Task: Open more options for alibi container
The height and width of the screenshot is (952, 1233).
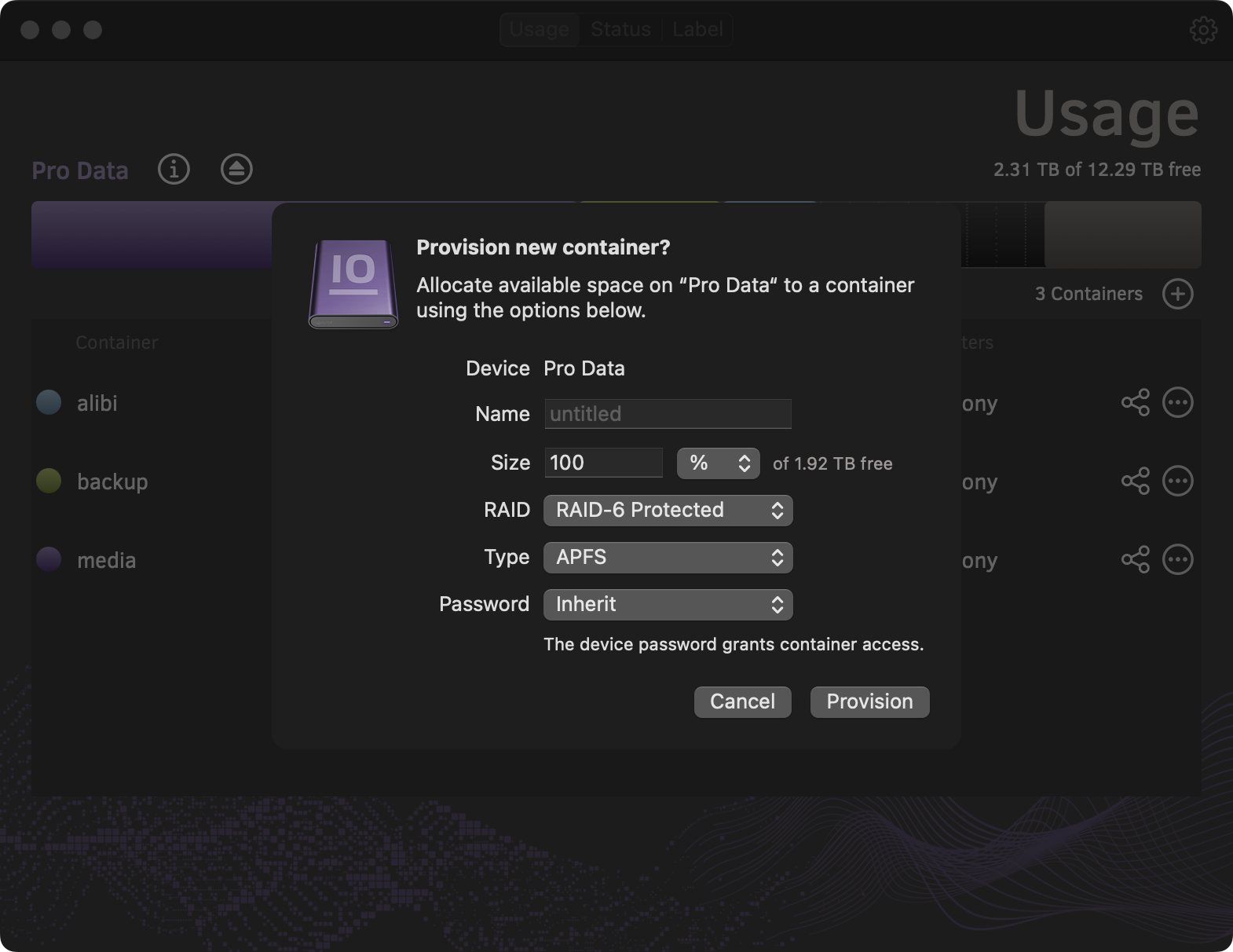Action: (x=1177, y=402)
